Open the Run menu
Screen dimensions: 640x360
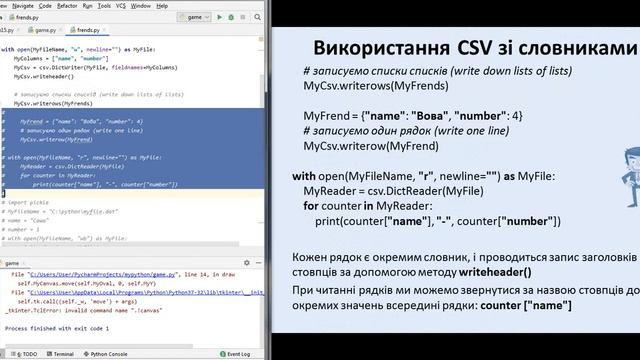87,6
